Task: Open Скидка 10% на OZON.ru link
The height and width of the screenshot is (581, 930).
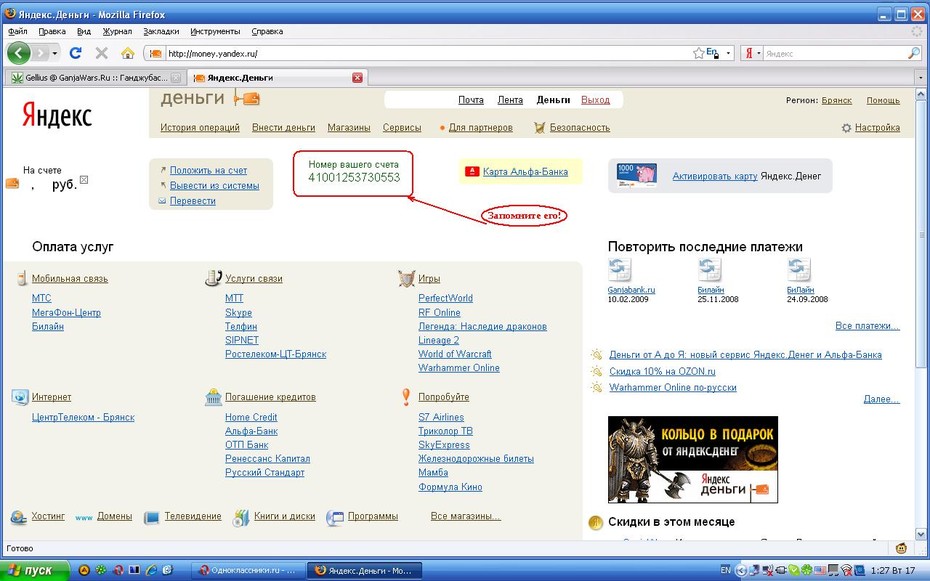Action: (662, 371)
